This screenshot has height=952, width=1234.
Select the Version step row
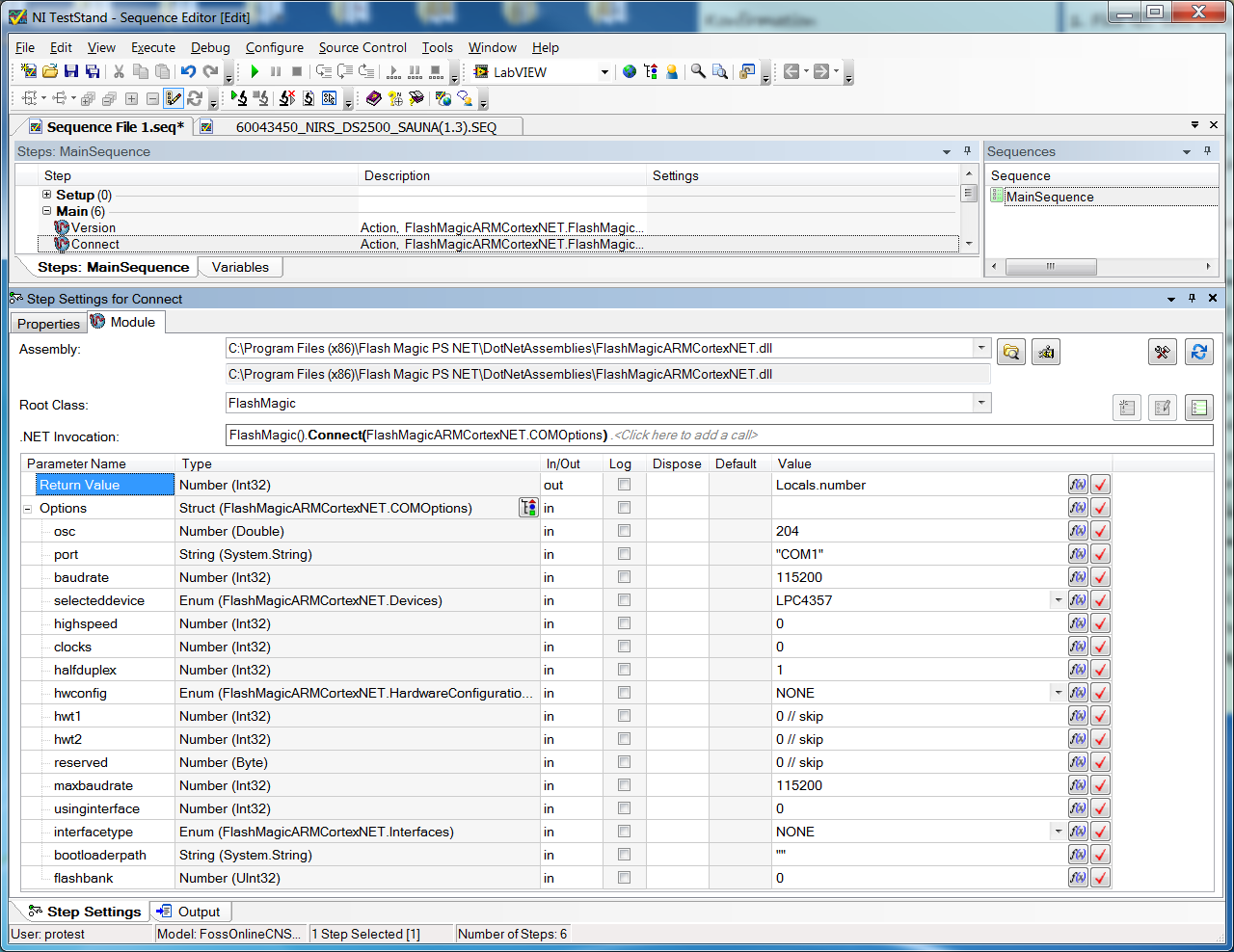tap(497, 227)
